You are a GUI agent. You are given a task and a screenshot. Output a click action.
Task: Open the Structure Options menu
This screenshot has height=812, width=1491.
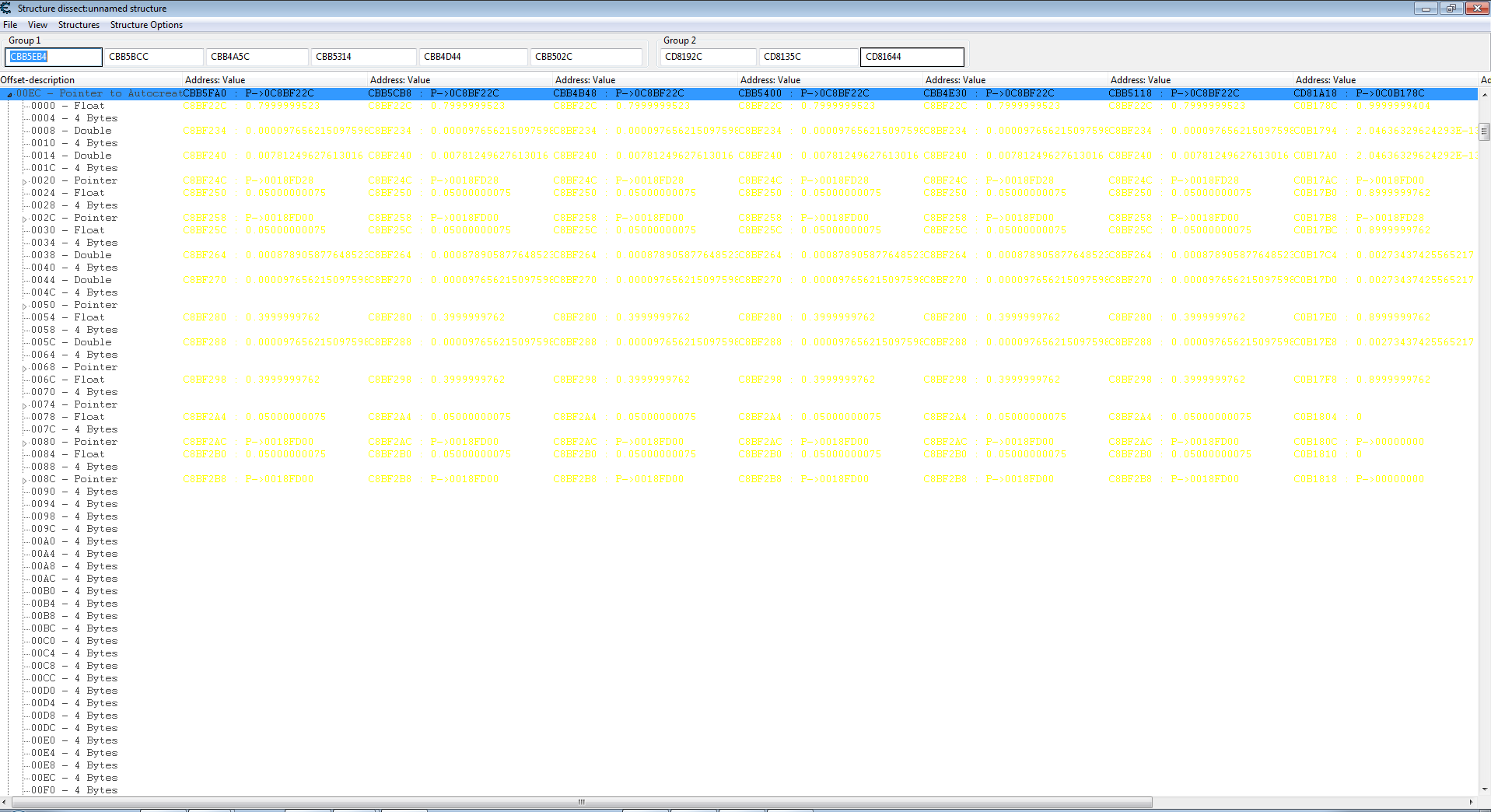coord(146,25)
